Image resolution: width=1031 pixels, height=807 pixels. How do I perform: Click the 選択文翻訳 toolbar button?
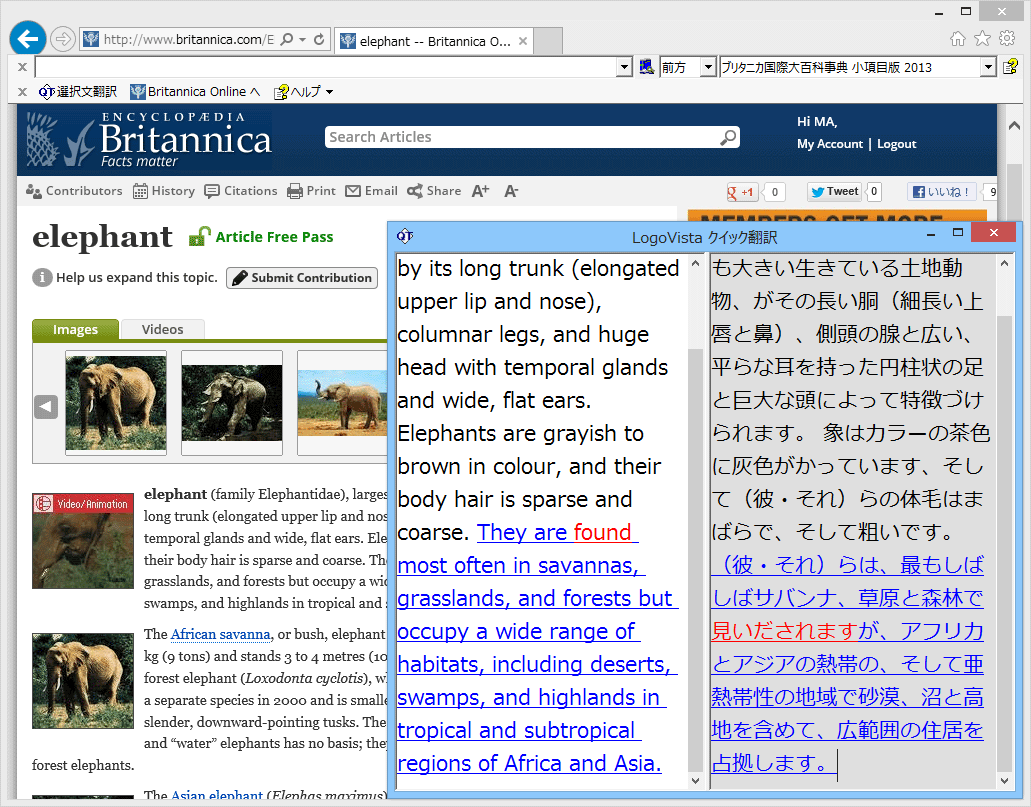click(x=78, y=92)
